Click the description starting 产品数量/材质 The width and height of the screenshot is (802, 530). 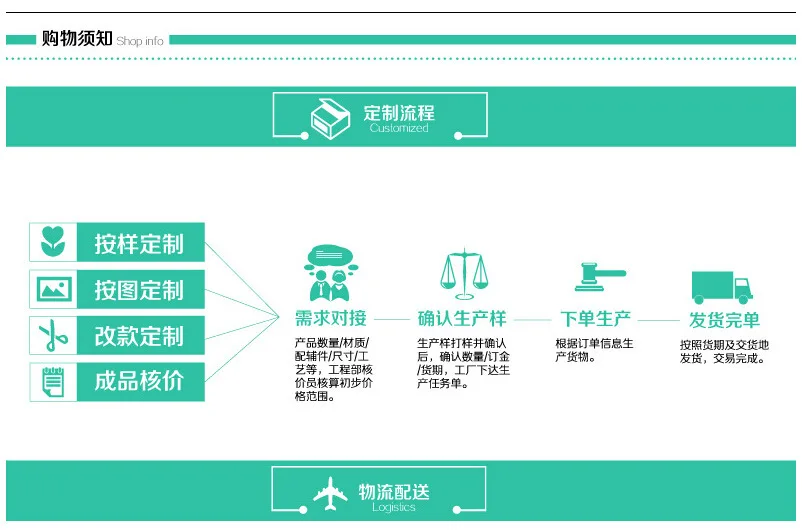coord(333,369)
